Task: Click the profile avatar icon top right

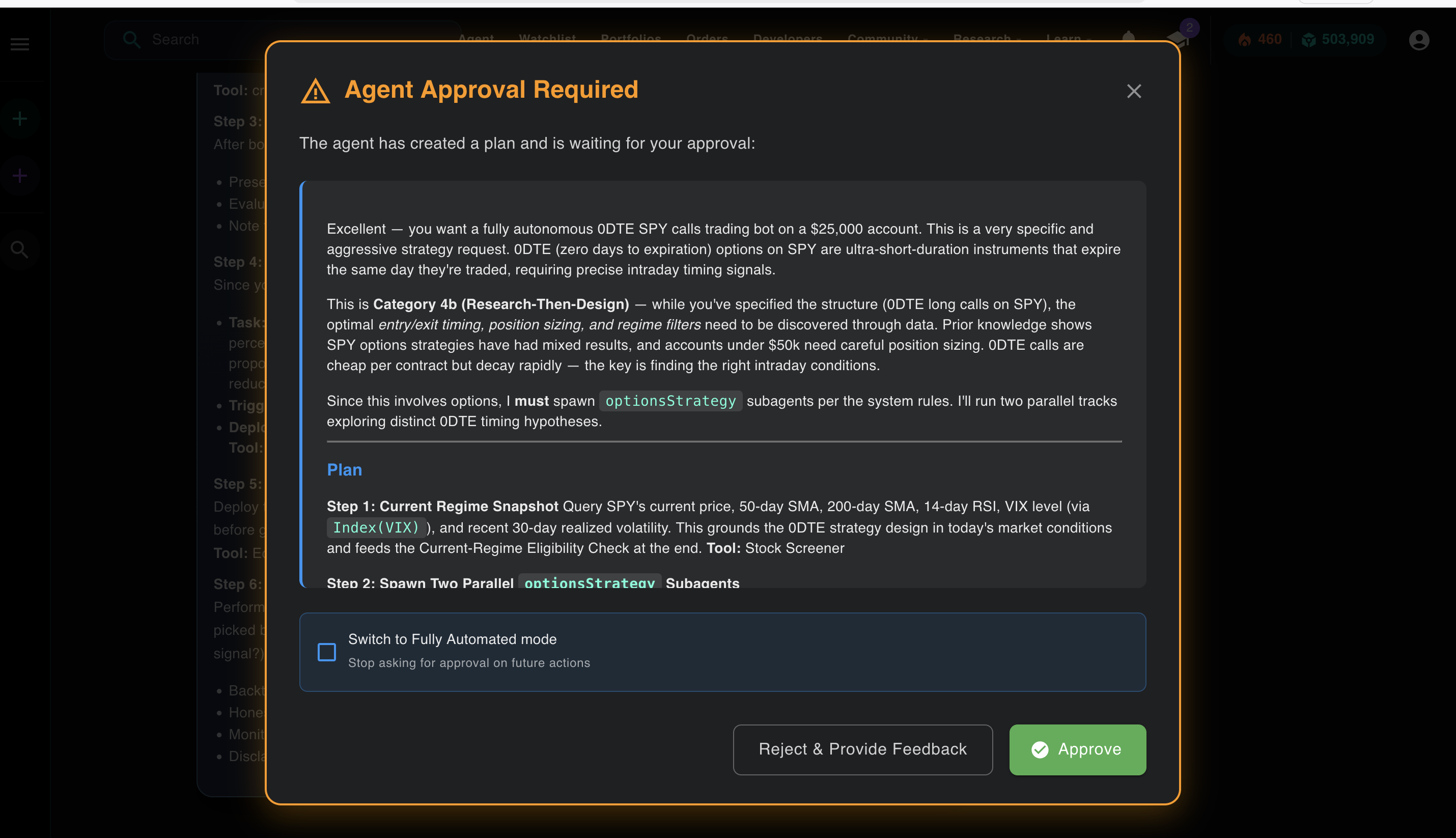Action: point(1419,39)
